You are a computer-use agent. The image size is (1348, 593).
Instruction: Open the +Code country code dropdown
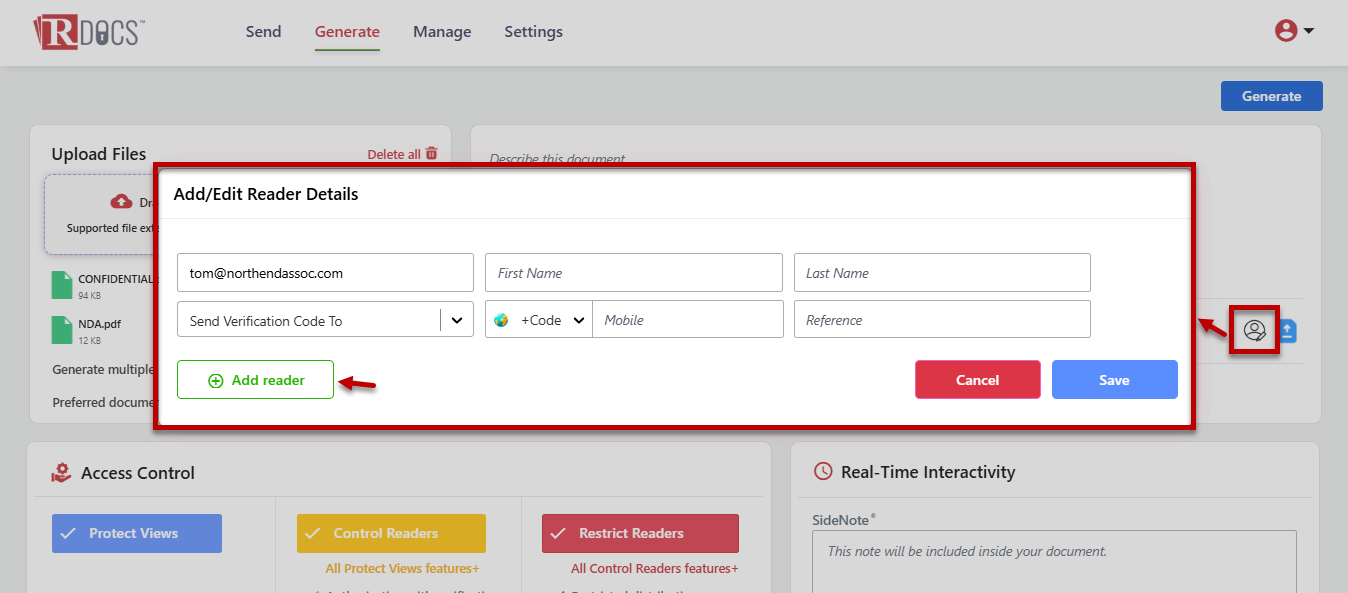click(577, 321)
